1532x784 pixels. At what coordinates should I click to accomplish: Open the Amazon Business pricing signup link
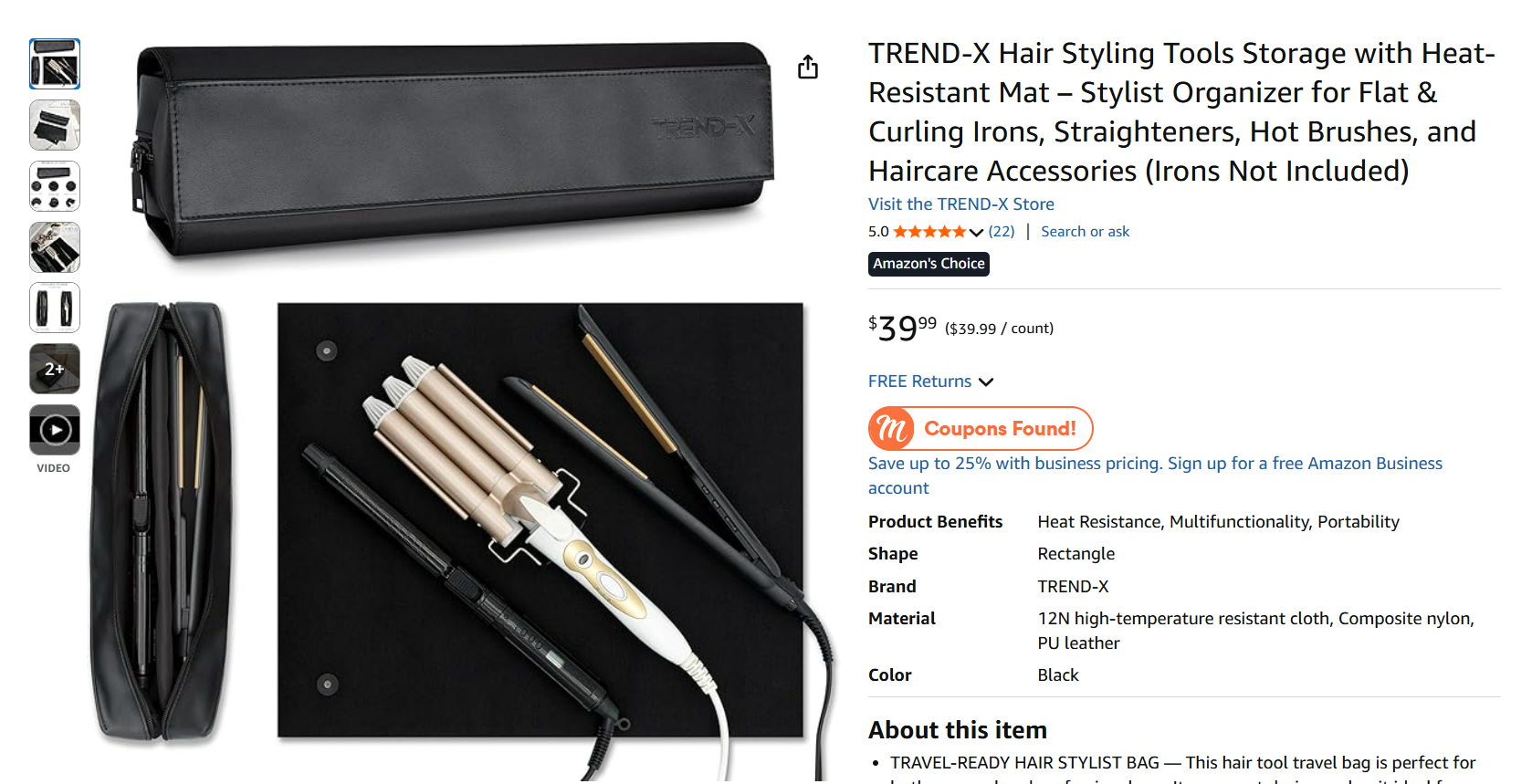[1155, 464]
